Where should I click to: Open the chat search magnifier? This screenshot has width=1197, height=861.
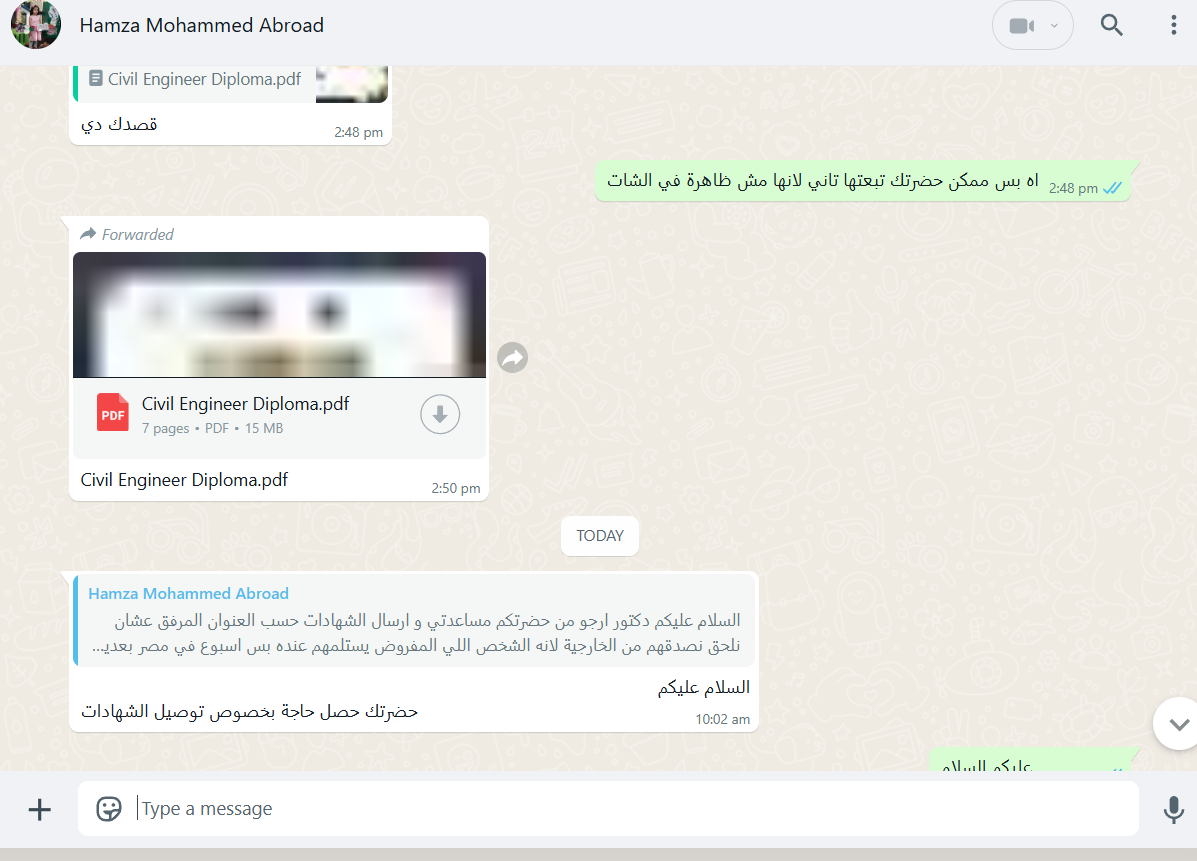tap(1112, 25)
